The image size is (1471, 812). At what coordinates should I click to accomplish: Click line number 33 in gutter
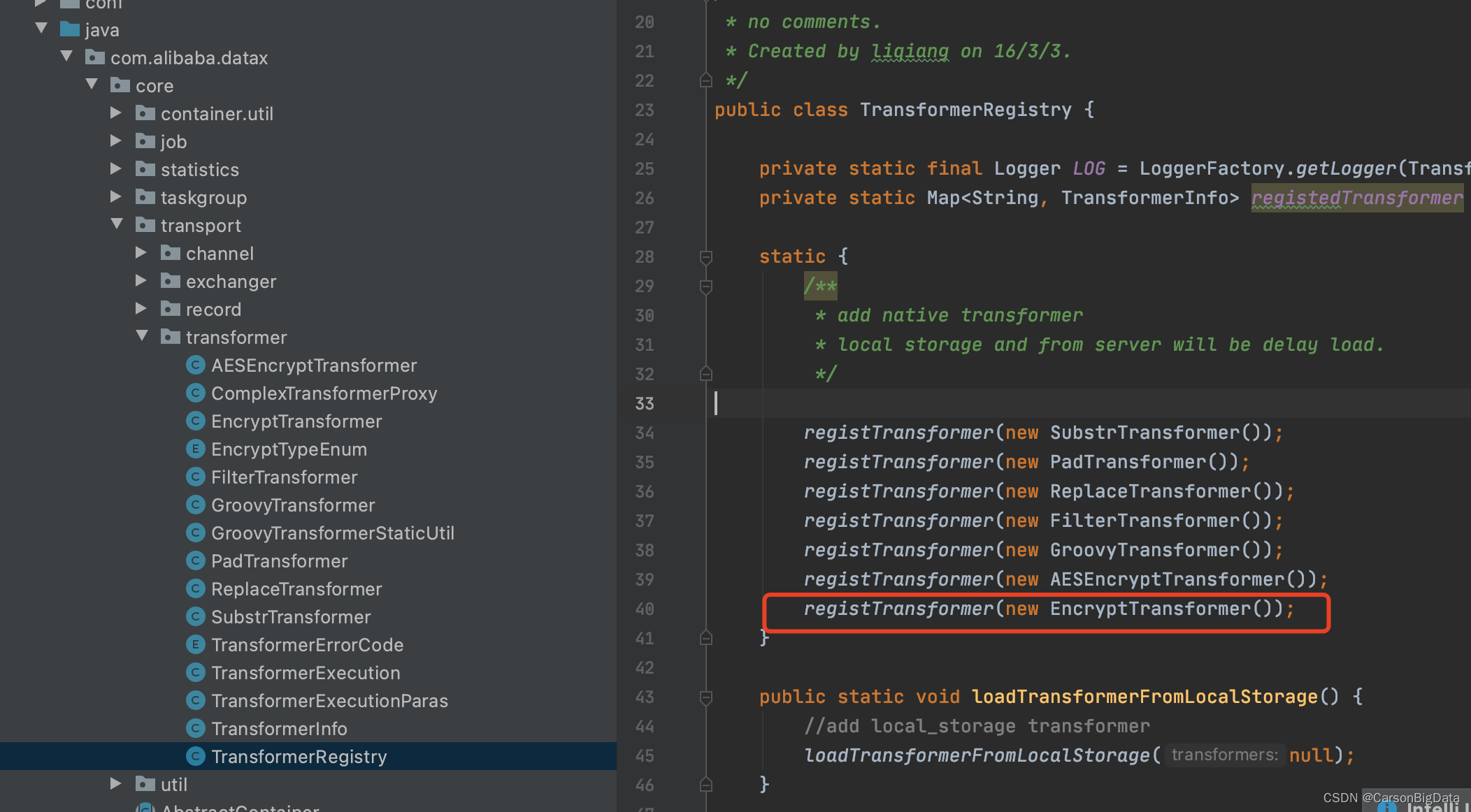tap(644, 404)
